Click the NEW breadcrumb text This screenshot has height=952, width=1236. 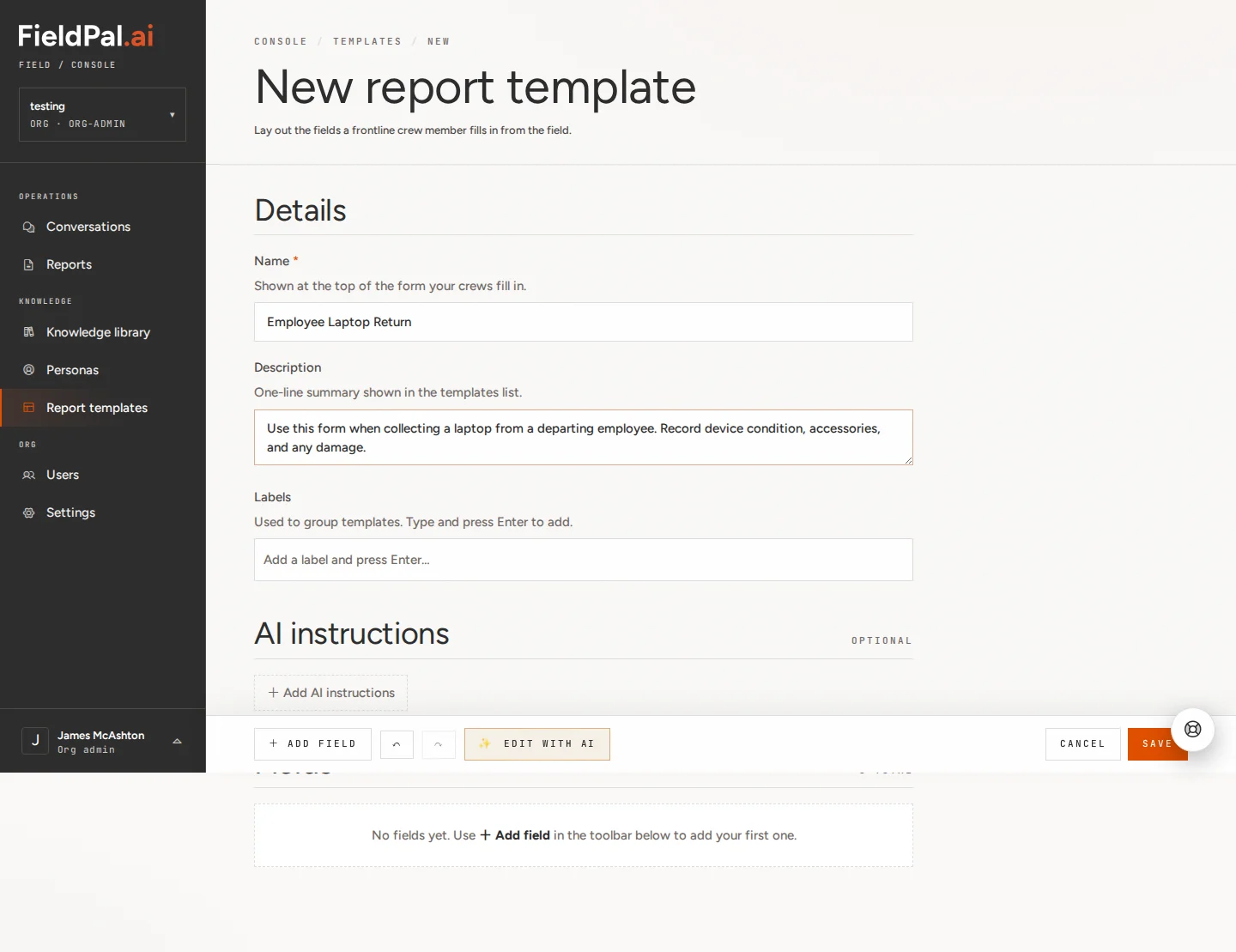pos(439,41)
